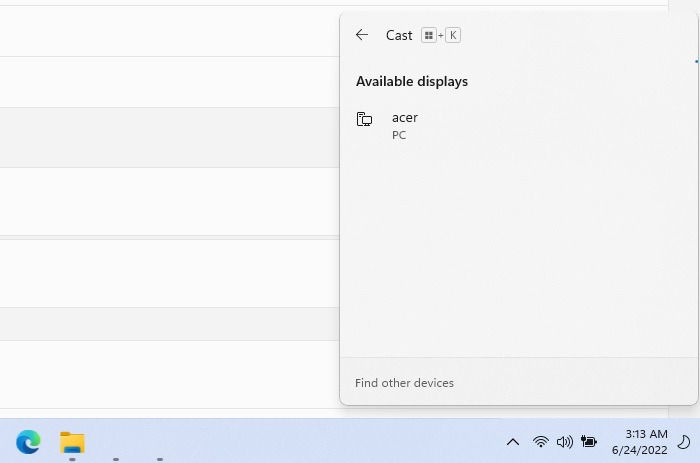Image resolution: width=700 pixels, height=463 pixels.
Task: Click the Find other devices link
Action: (404, 383)
